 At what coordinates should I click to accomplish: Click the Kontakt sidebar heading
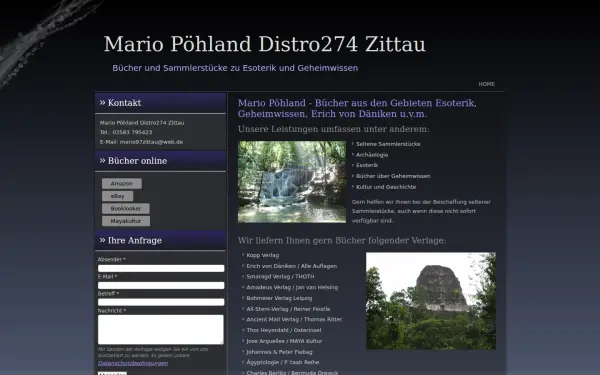pyautogui.click(x=160, y=103)
